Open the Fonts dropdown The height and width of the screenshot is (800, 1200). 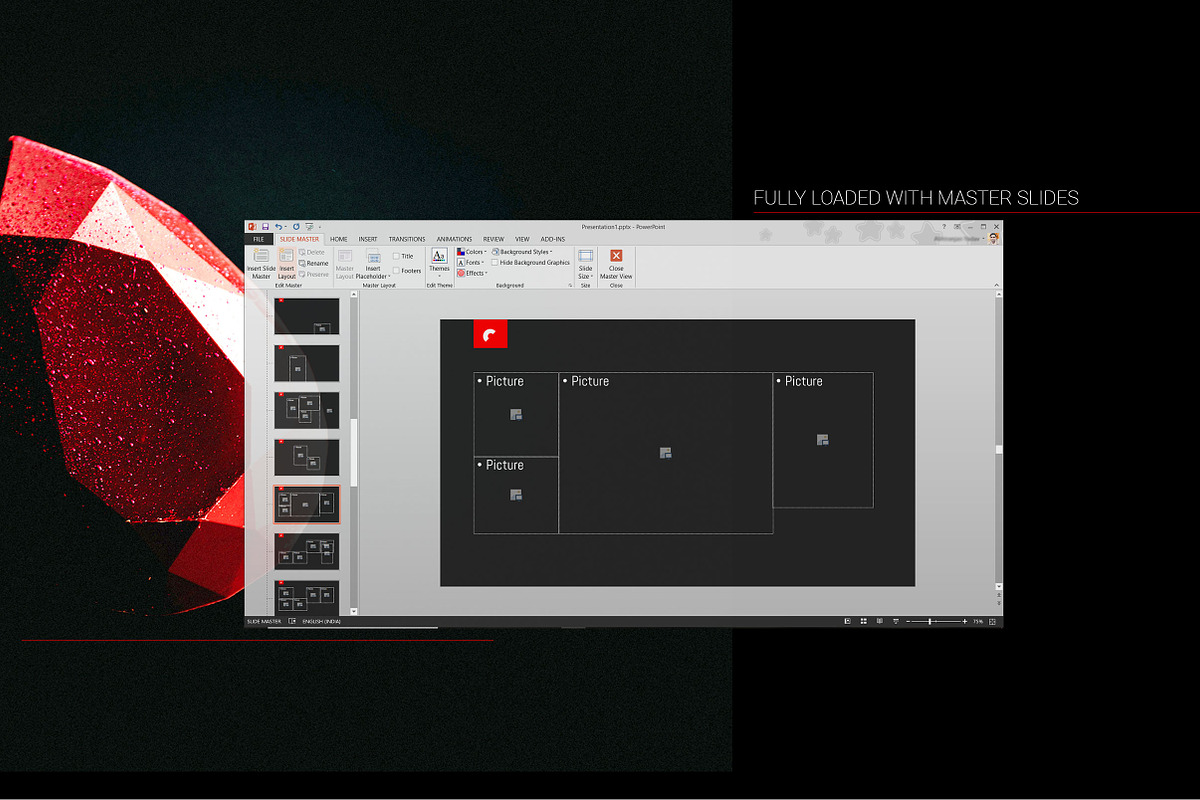(471, 262)
